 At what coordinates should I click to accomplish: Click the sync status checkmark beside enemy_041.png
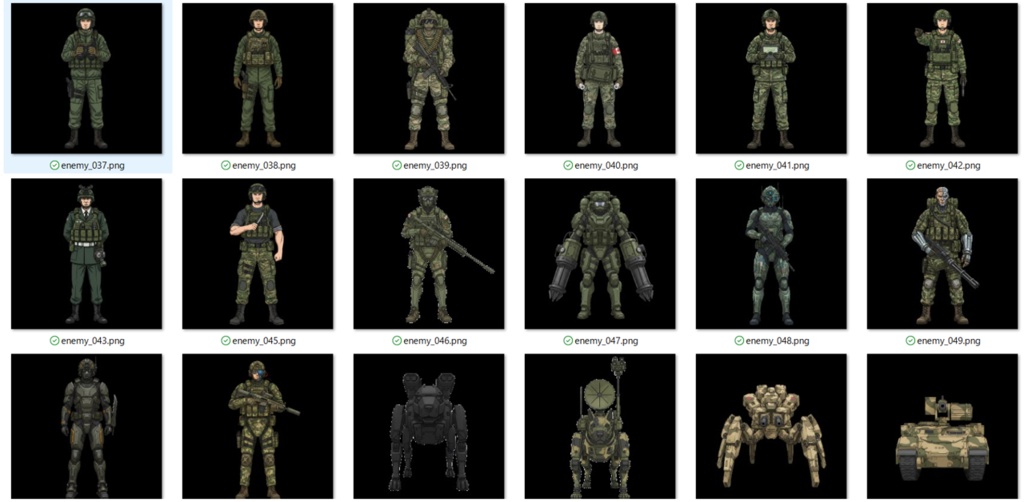[739, 166]
